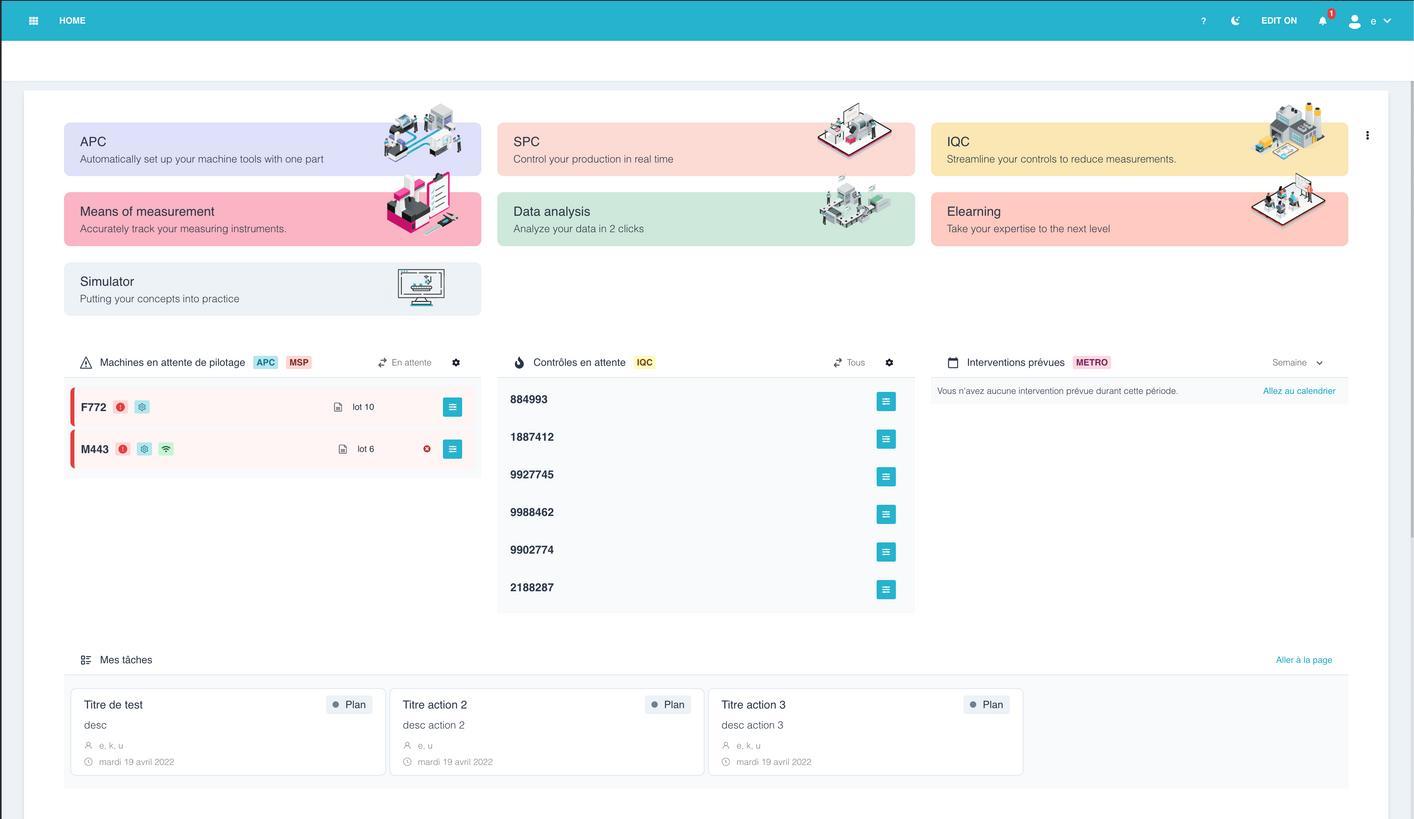Image resolution: width=1414 pixels, height=819 pixels.
Task: Follow Aller à la page link
Action: (1304, 660)
